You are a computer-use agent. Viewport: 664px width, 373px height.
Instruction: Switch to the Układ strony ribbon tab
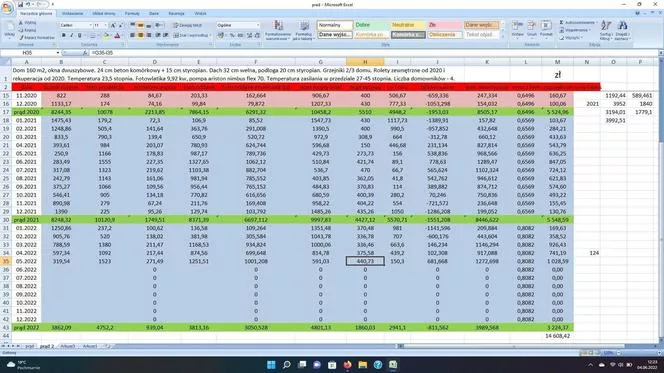point(103,14)
